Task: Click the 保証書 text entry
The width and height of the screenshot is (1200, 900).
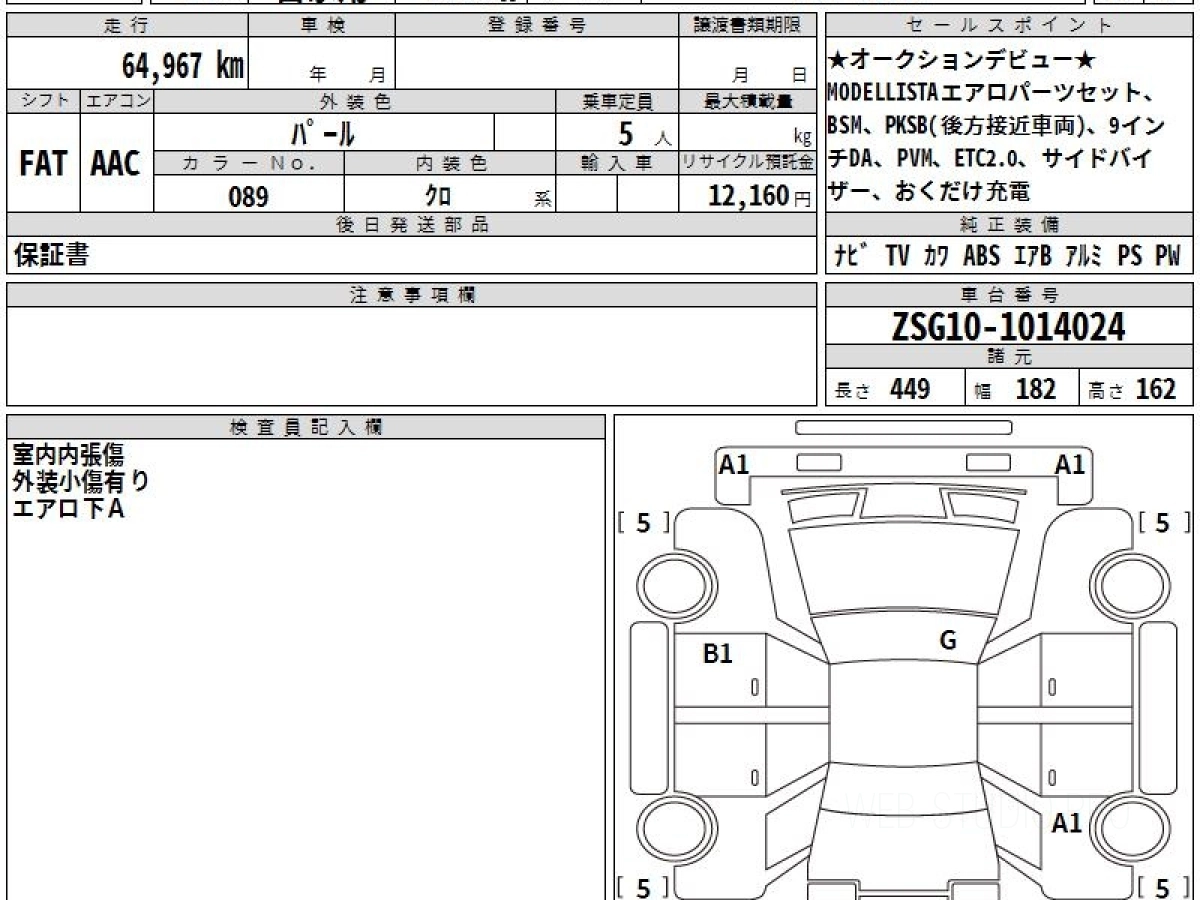Action: coord(51,256)
